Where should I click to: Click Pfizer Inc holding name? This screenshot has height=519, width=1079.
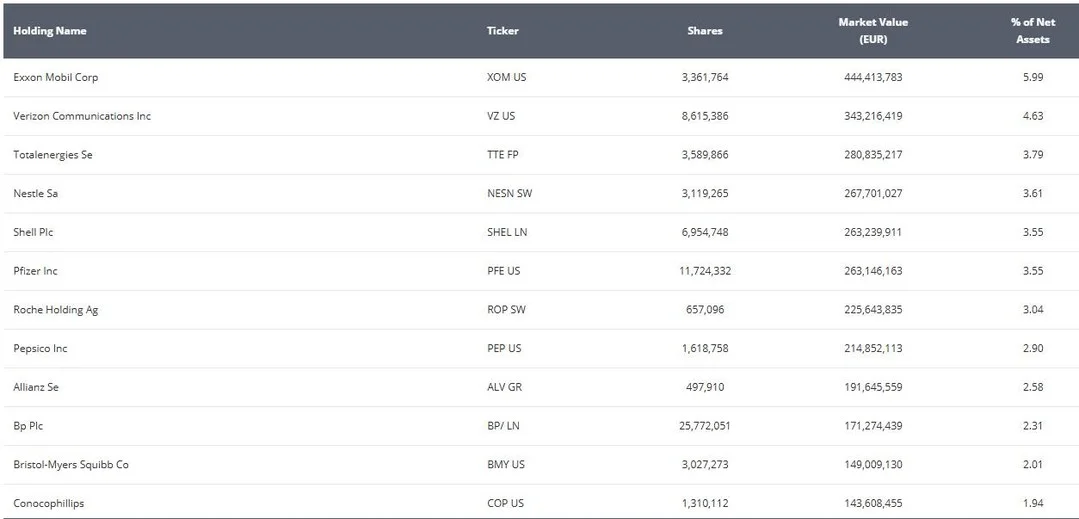point(35,271)
